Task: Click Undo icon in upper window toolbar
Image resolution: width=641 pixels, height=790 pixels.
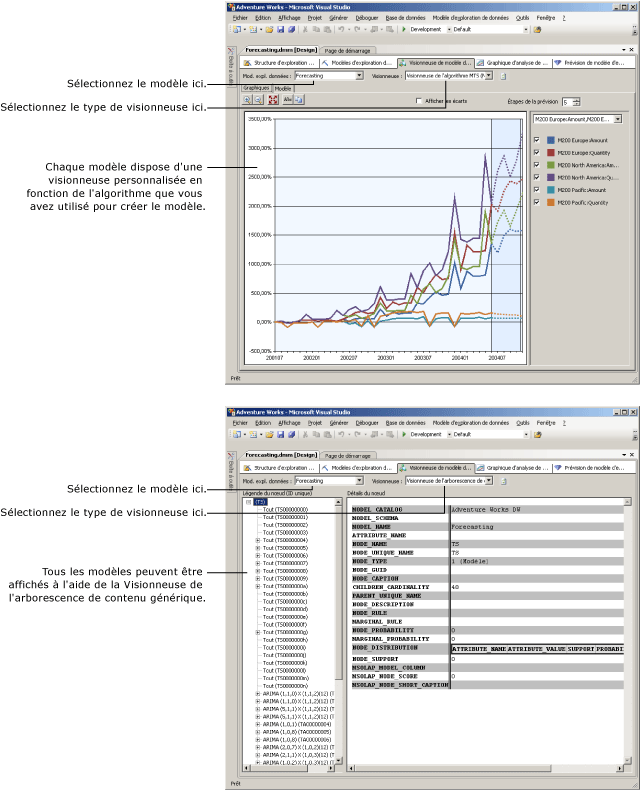Action: [x=341, y=30]
